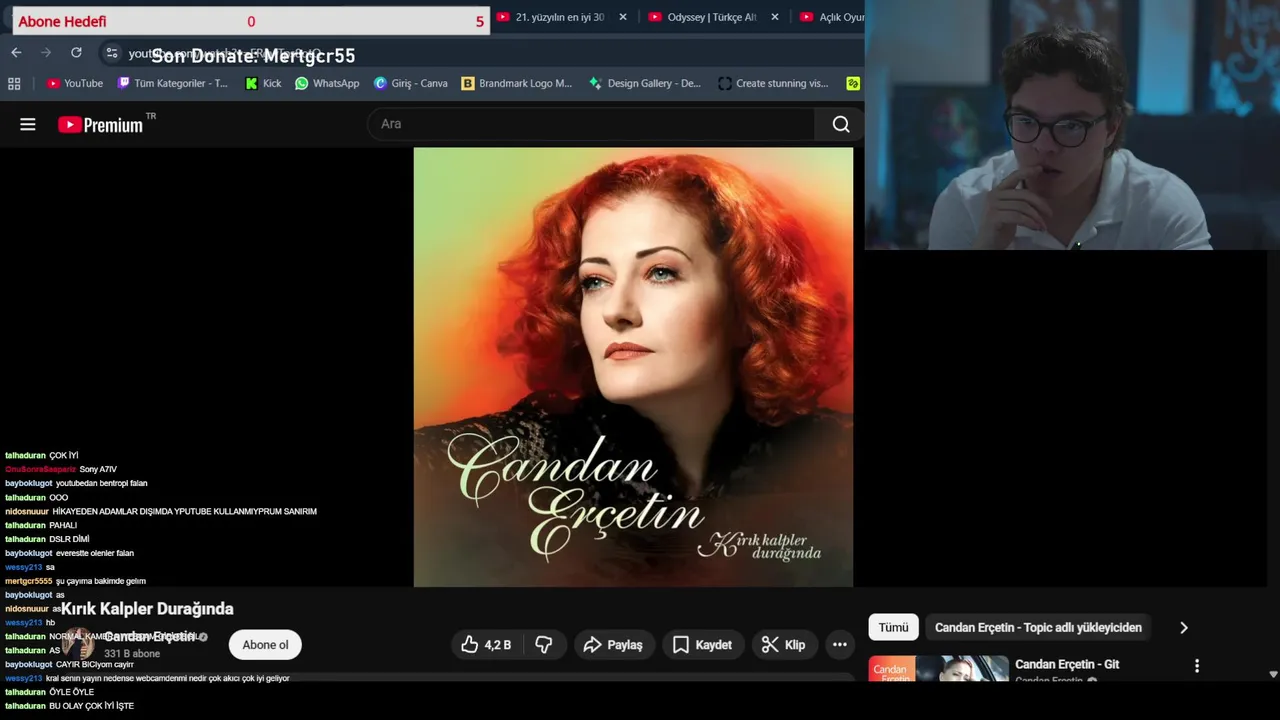This screenshot has width=1280, height=720.
Task: Reload the page
Action: pos(76,52)
